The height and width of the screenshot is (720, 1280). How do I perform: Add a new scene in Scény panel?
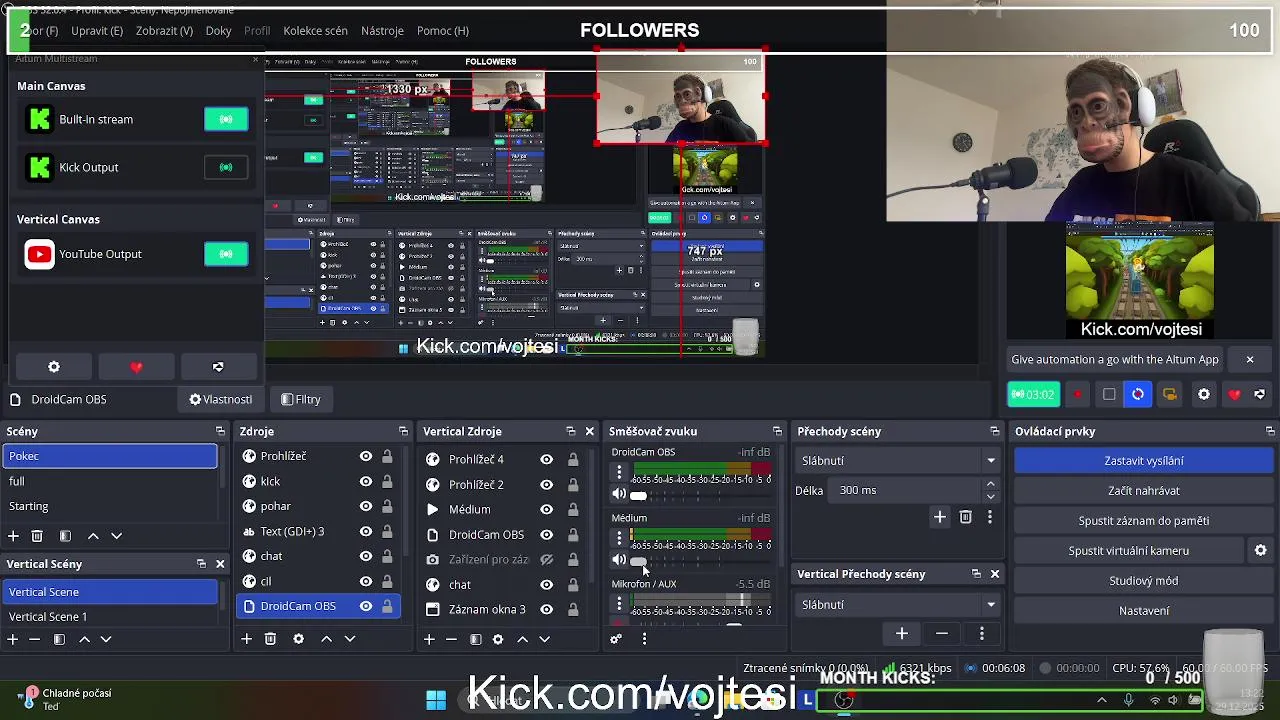13,536
